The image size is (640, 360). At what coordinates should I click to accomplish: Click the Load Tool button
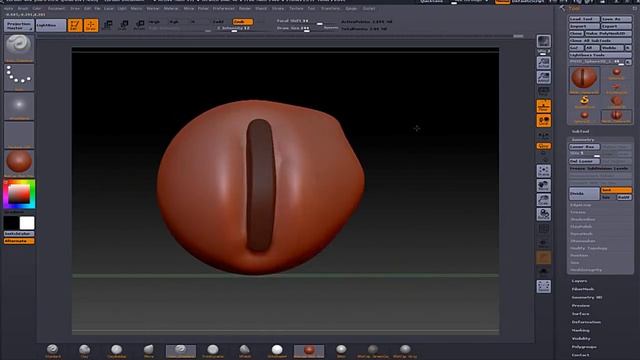(x=584, y=19)
